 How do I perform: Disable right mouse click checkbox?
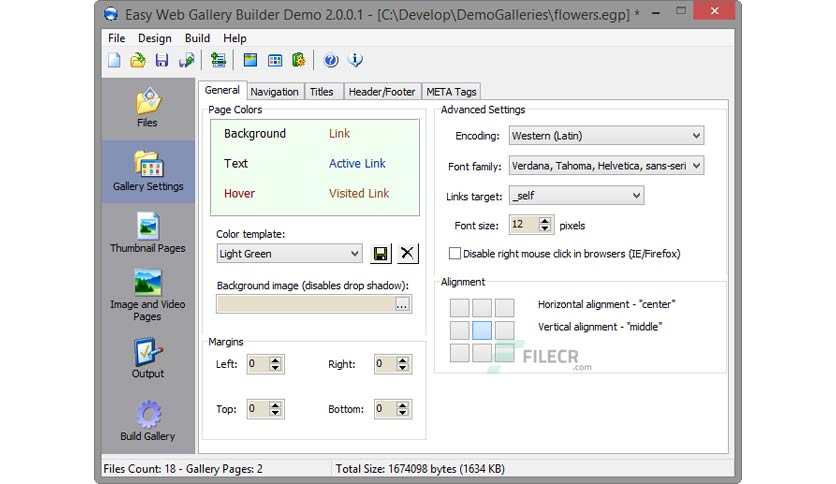455,253
